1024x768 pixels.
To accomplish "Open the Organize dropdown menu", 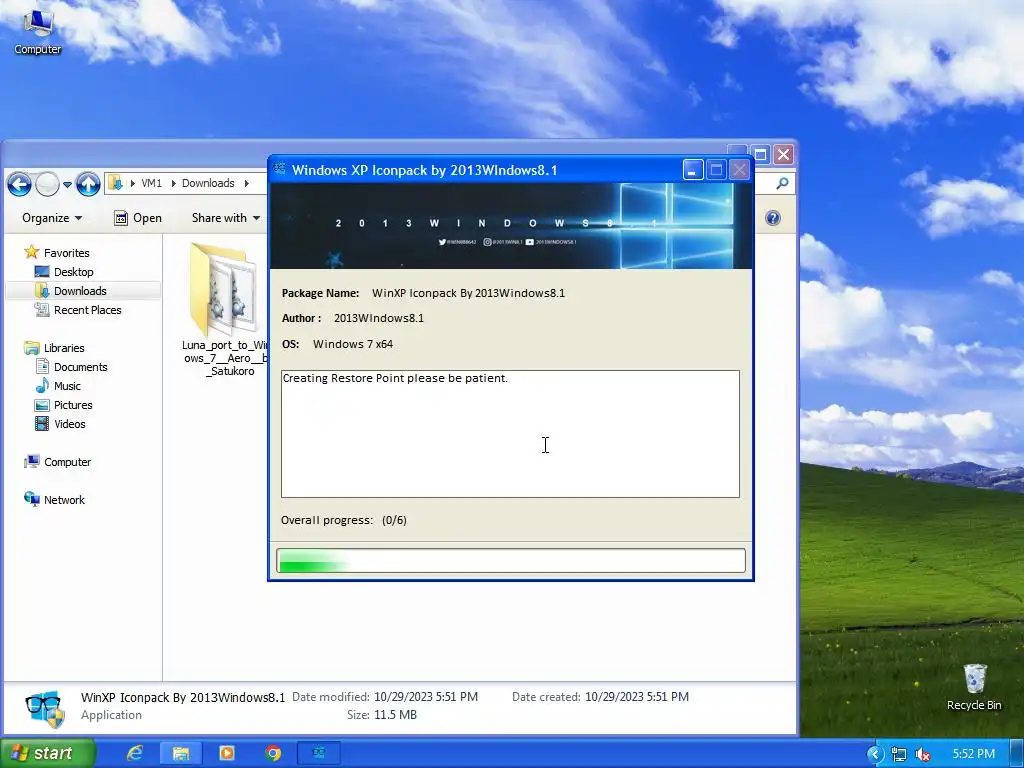I will point(52,218).
